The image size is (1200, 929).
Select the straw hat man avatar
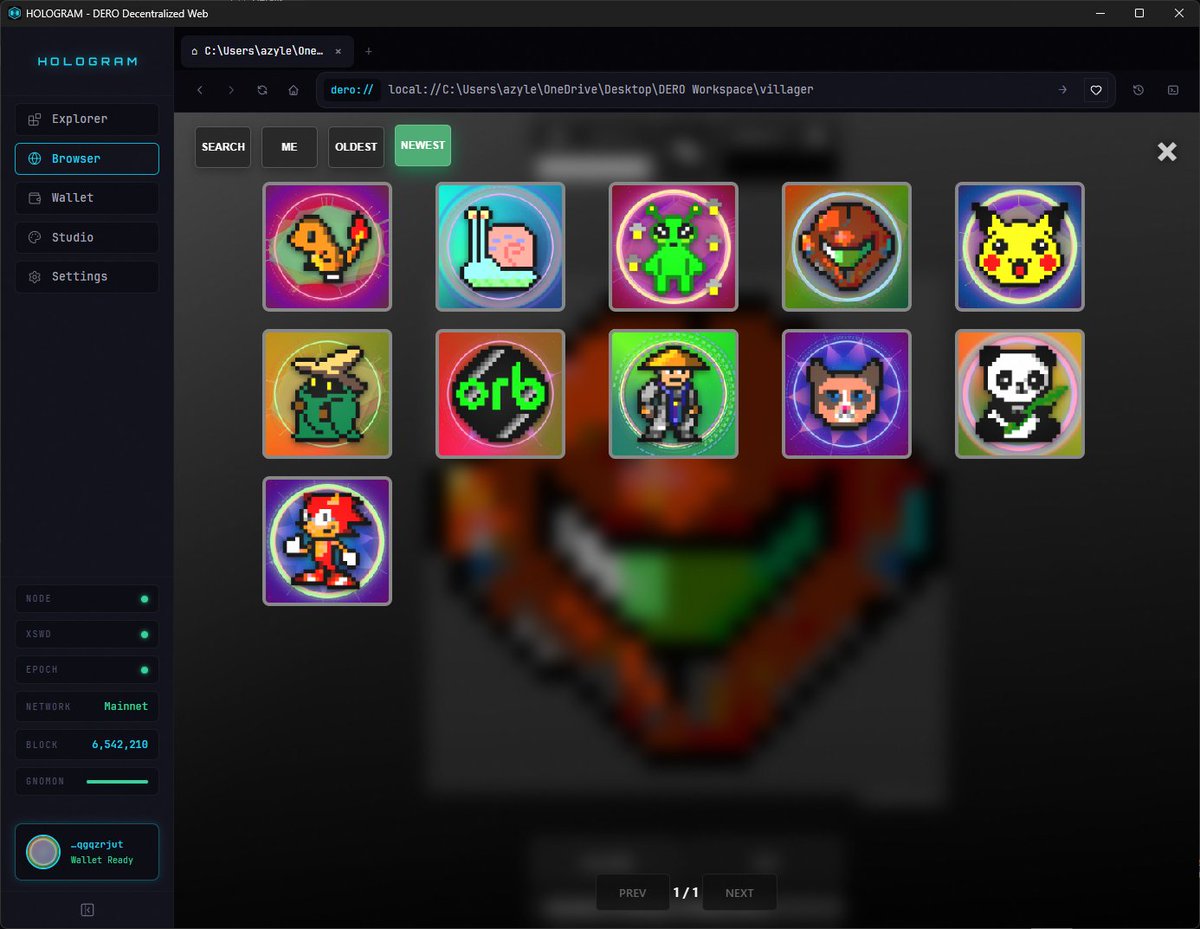674,394
